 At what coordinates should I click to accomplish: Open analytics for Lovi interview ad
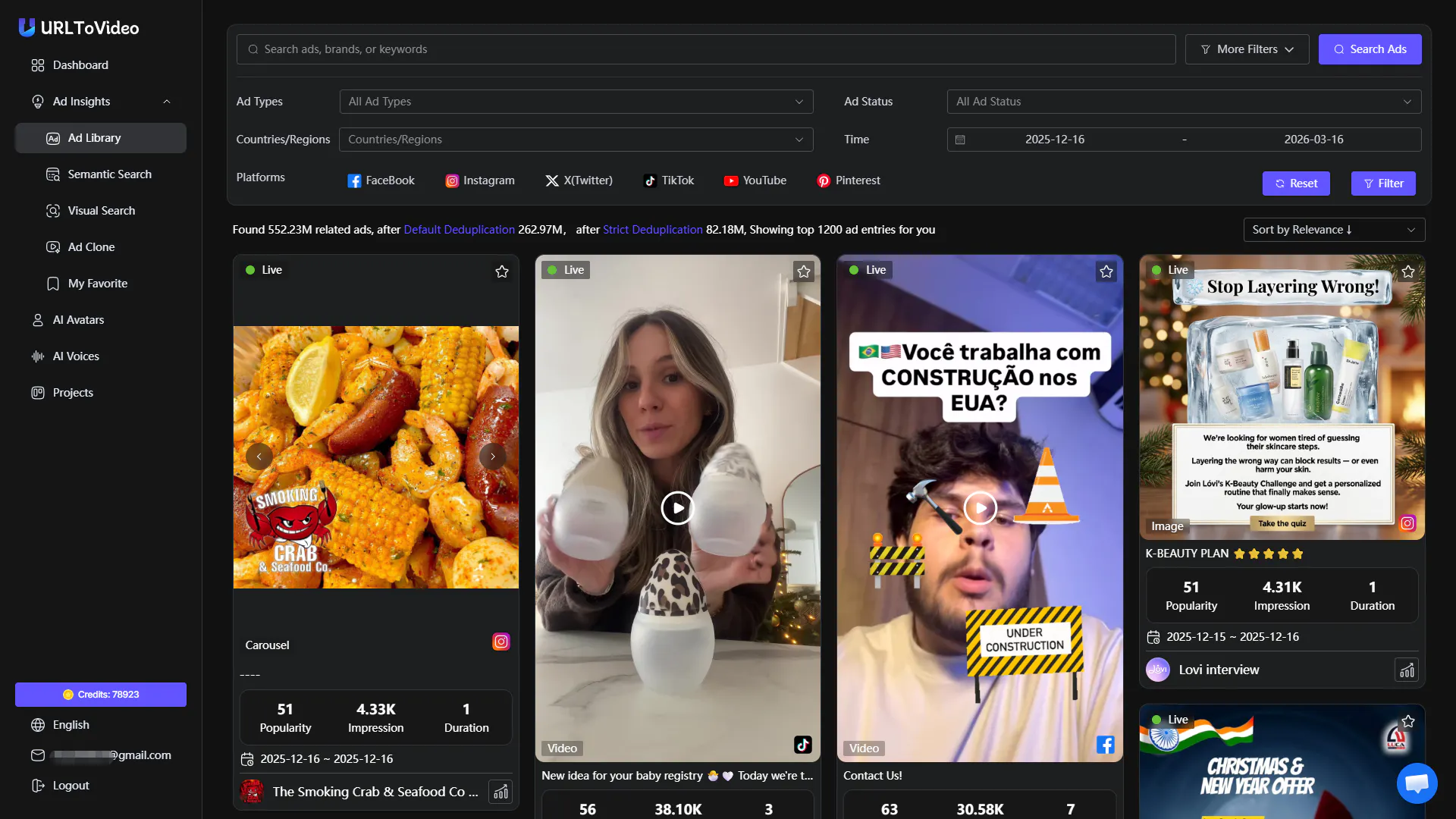pyautogui.click(x=1407, y=670)
